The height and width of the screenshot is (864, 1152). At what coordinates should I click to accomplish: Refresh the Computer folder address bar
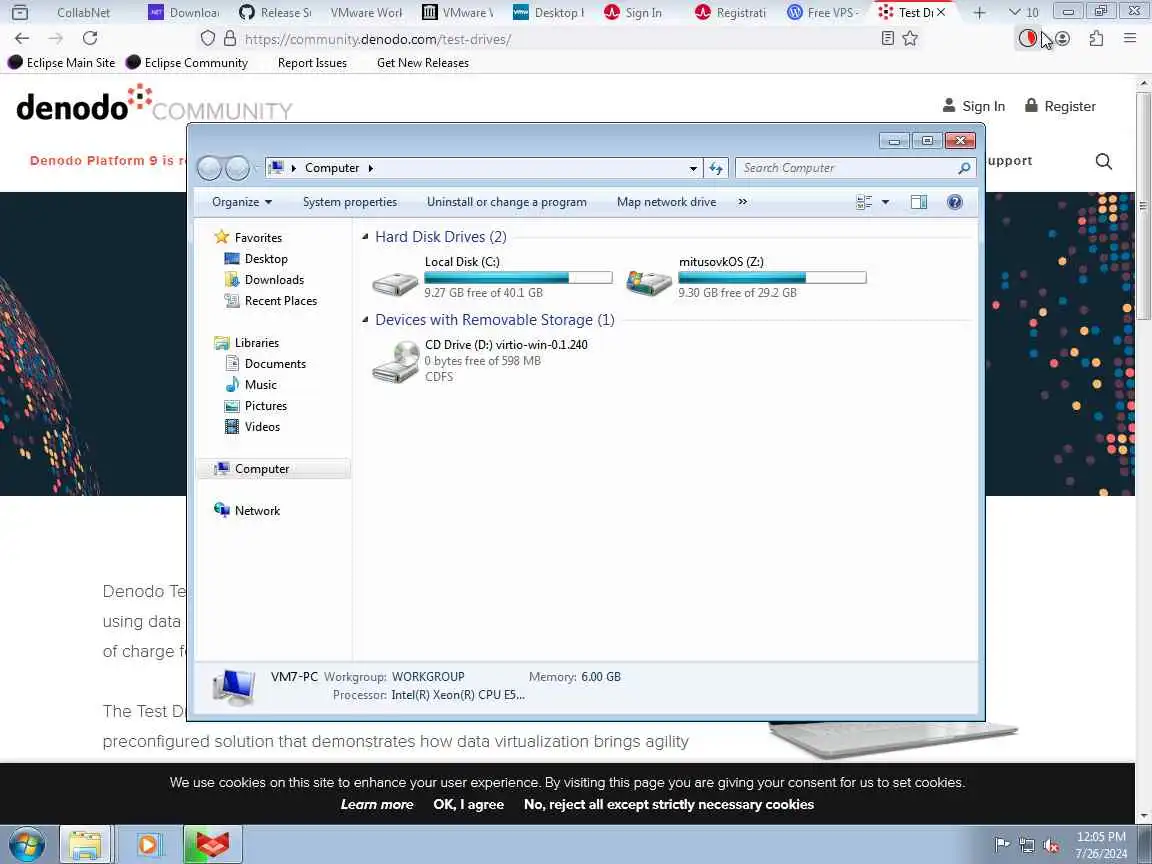pyautogui.click(x=716, y=168)
